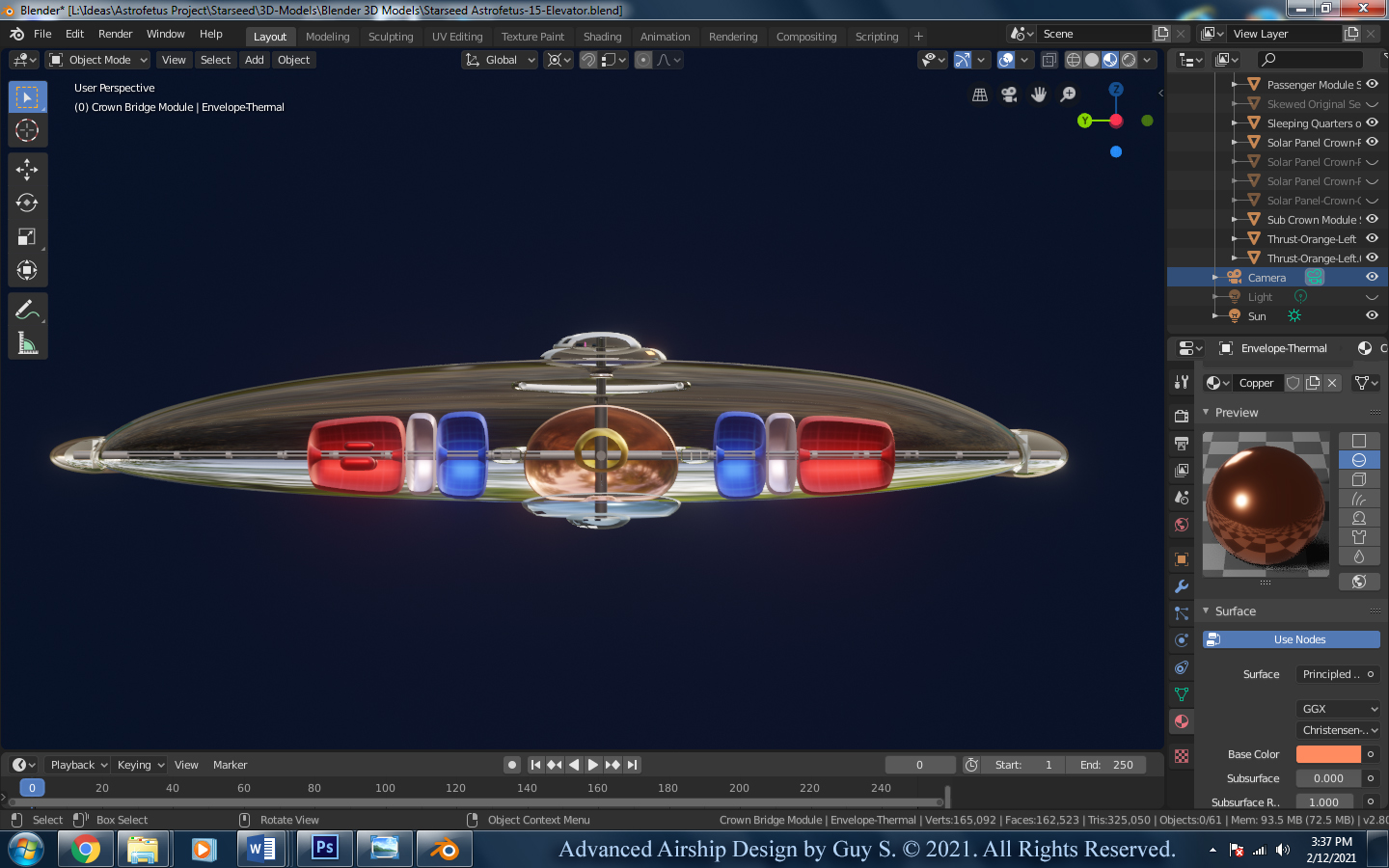
Task: Open the Modifier wrench properties tab
Action: pyautogui.click(x=1182, y=586)
